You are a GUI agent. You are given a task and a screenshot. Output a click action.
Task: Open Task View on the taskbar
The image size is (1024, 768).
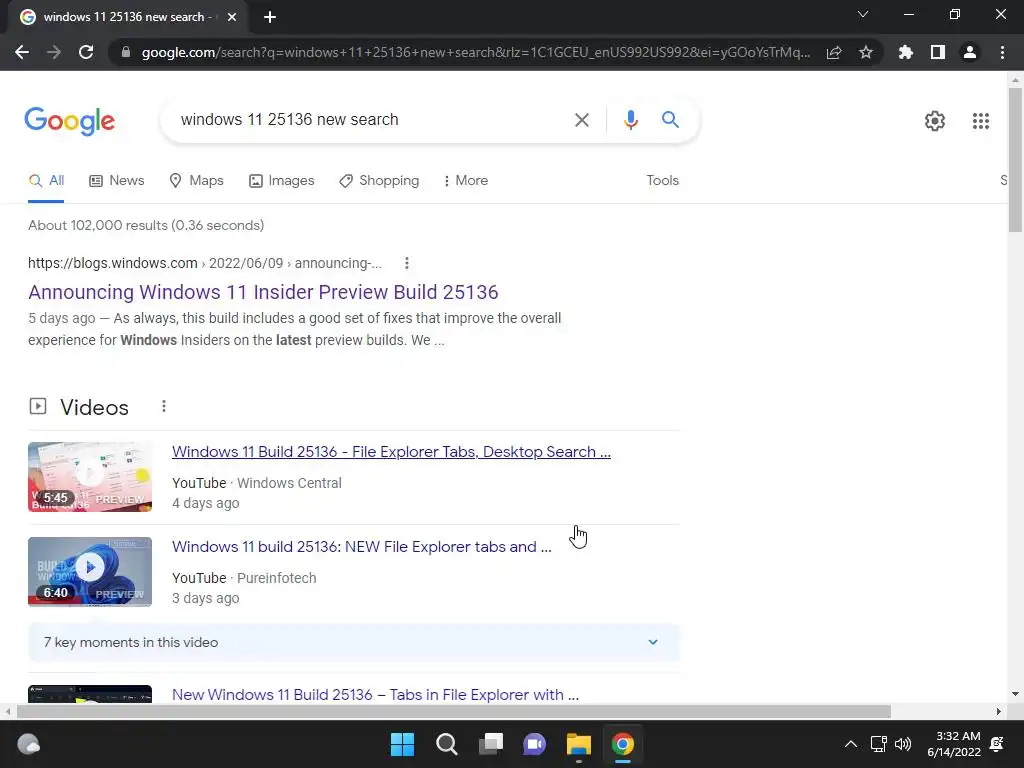pyautogui.click(x=490, y=744)
